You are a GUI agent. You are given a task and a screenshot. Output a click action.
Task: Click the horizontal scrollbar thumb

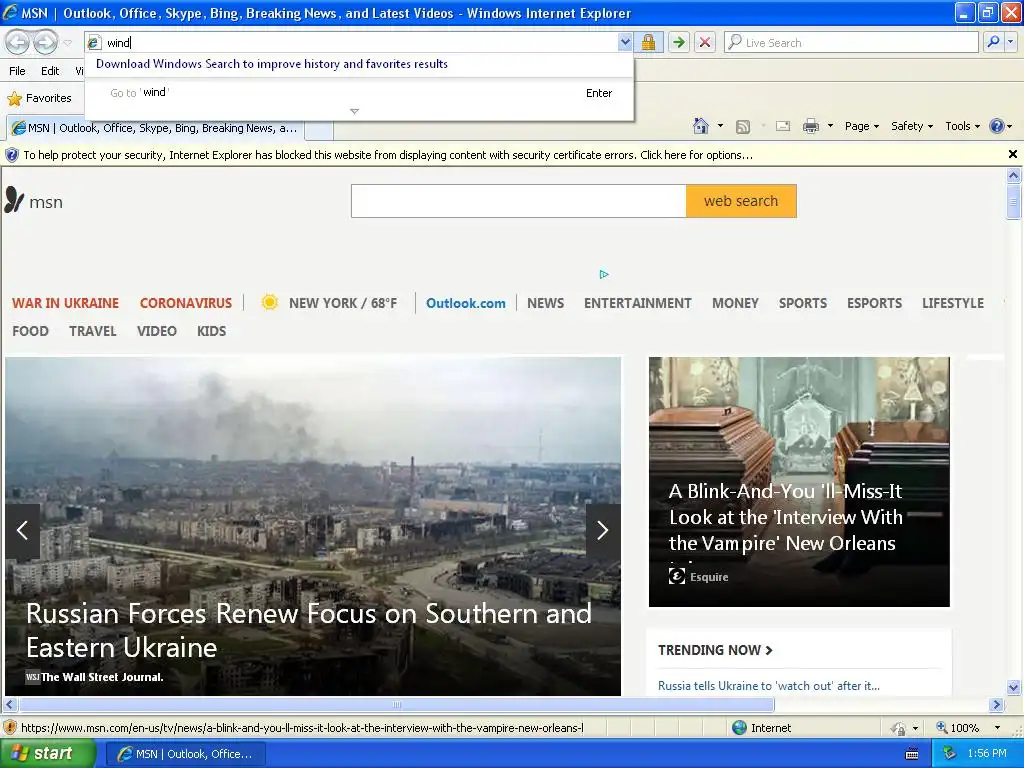point(396,705)
